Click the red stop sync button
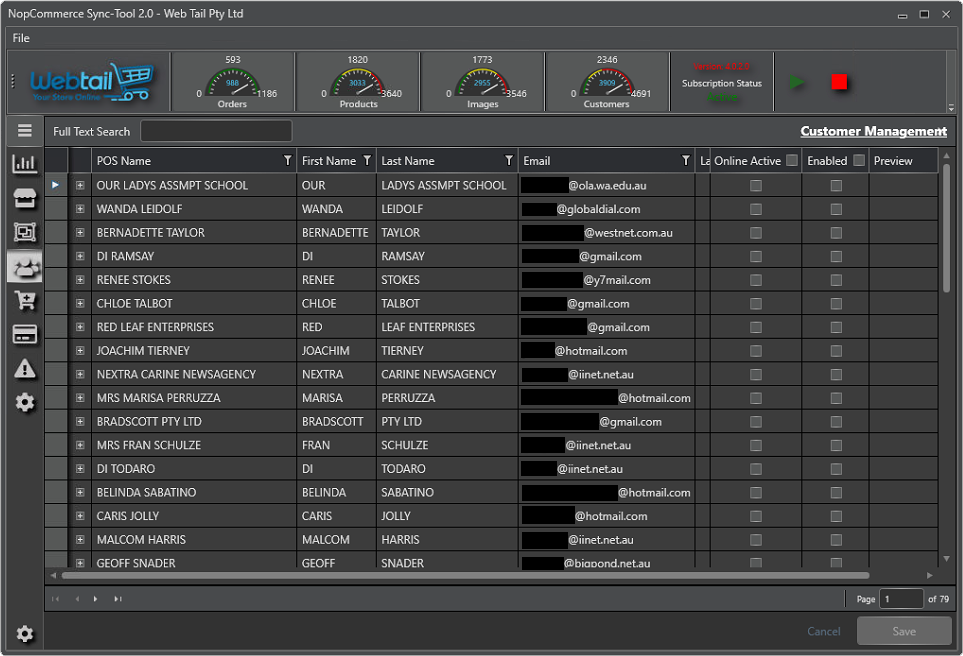Image resolution: width=963 pixels, height=656 pixels. (x=840, y=82)
